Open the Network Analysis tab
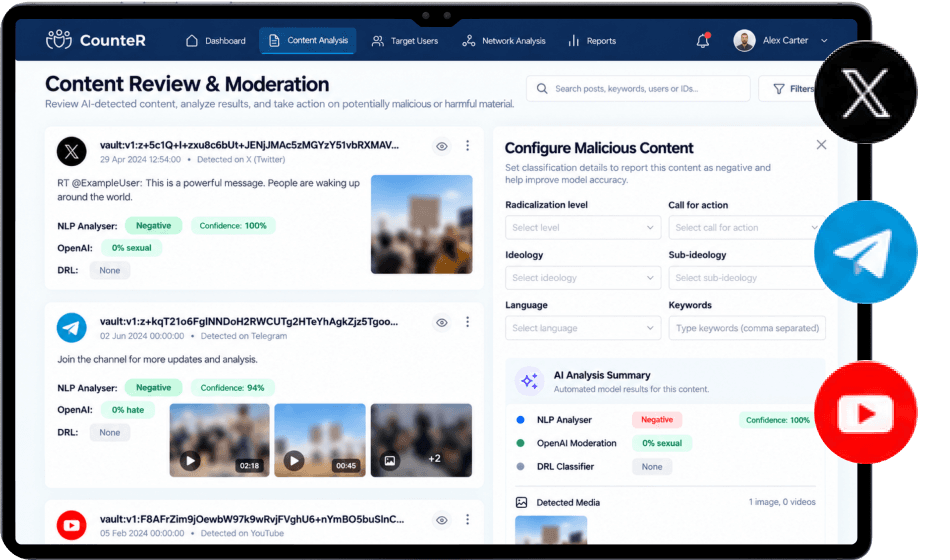Viewport: 950px width, 560px height. point(504,41)
